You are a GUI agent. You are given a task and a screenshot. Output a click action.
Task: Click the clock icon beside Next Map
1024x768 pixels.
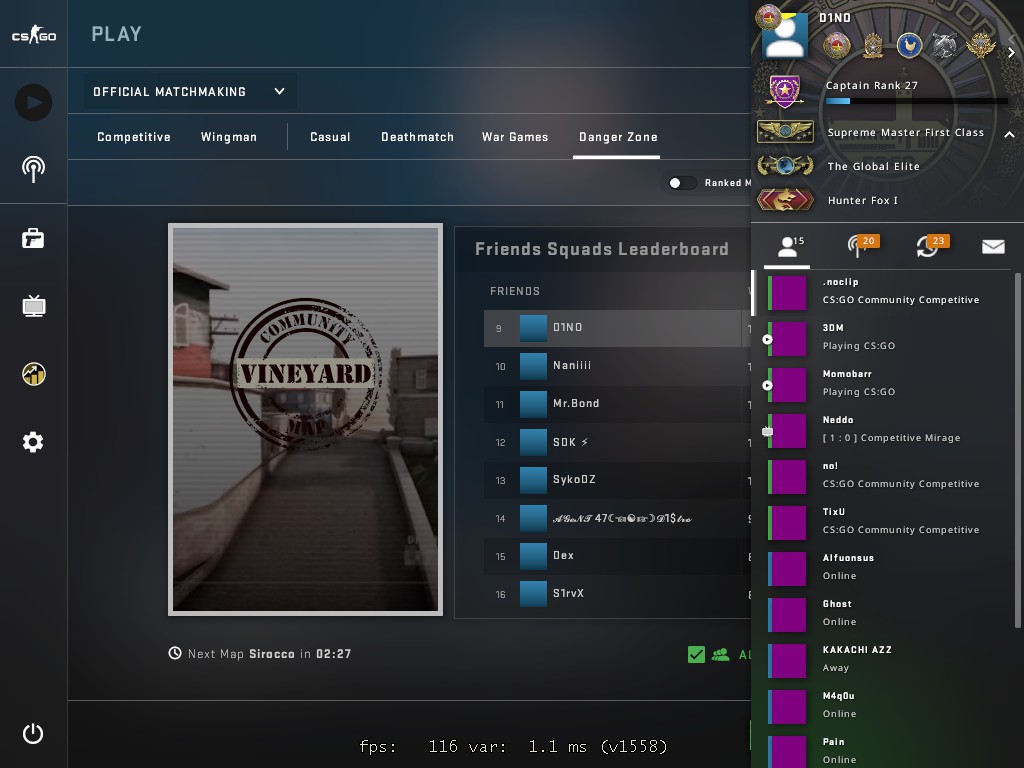tap(175, 653)
